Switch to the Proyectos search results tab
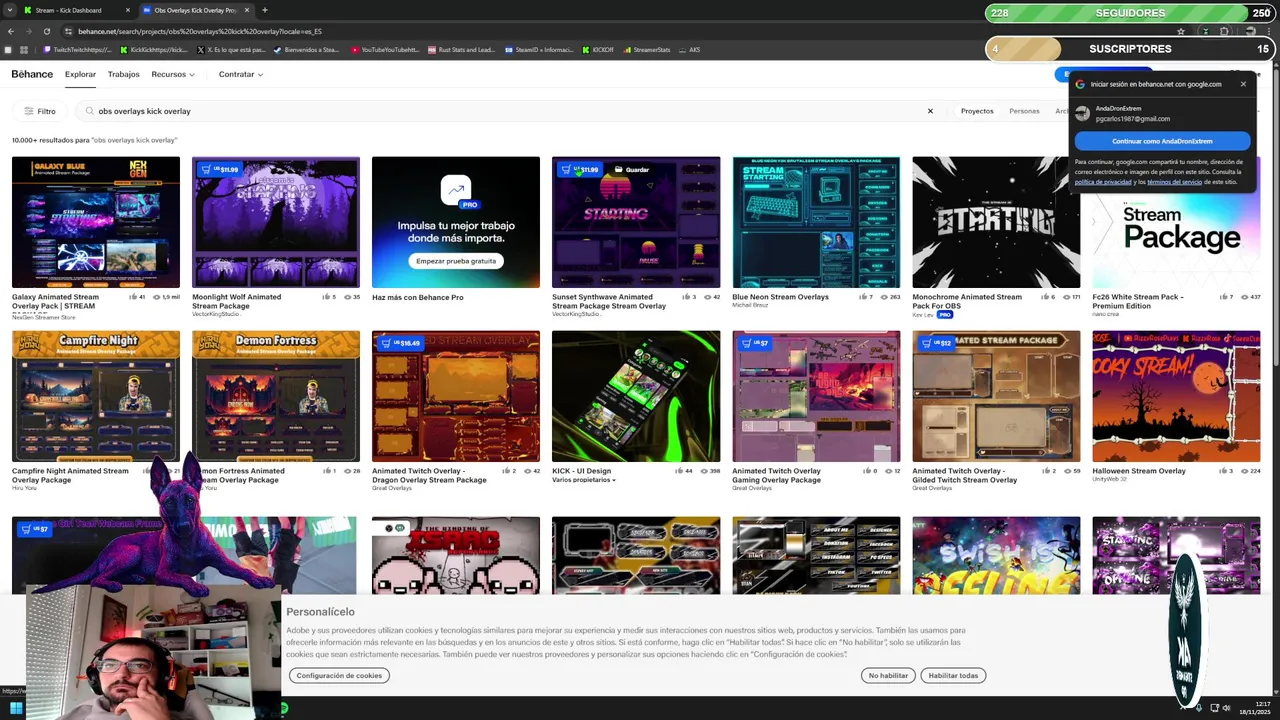 point(977,111)
